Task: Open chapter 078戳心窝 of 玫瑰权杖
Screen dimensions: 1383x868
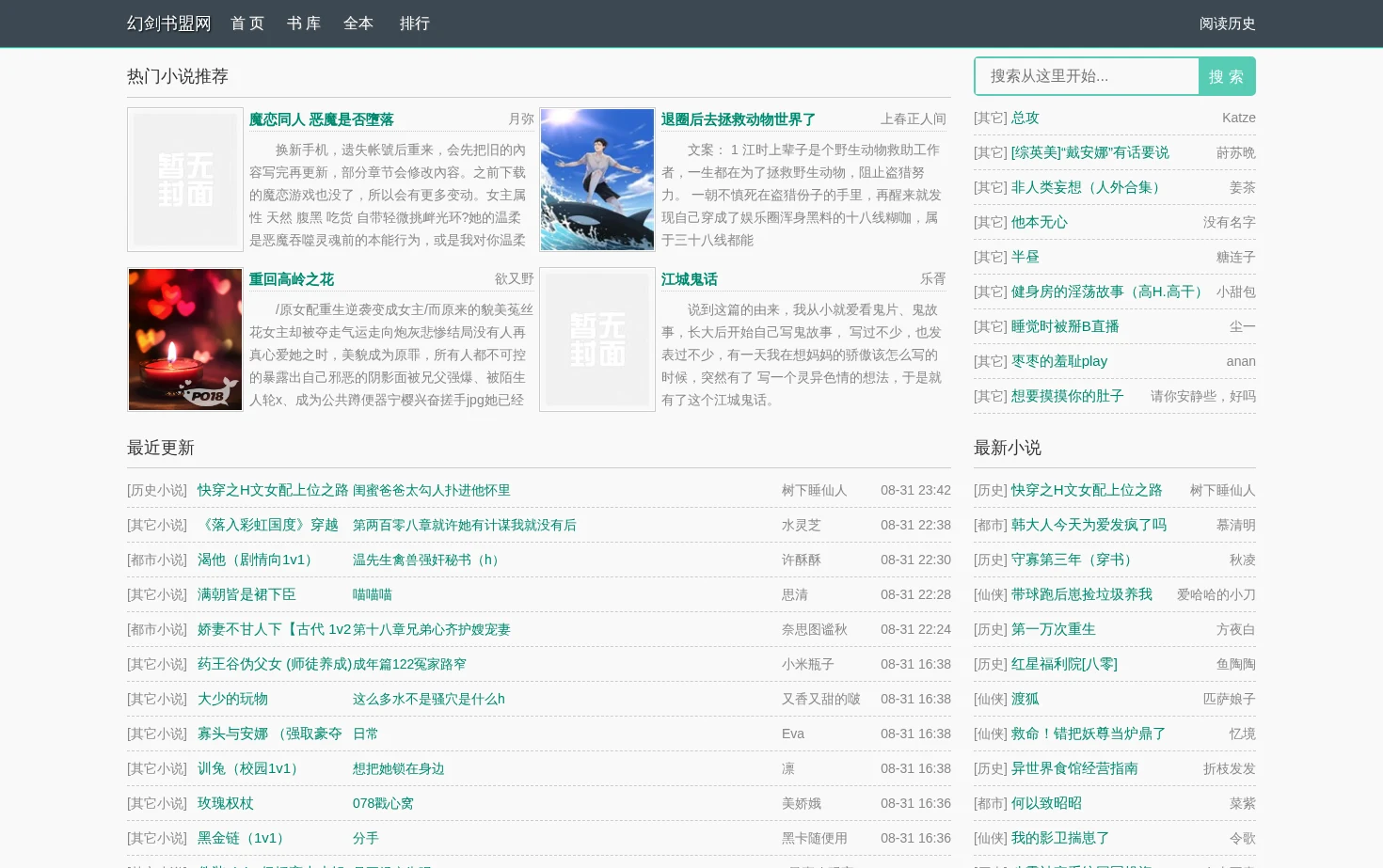Action: 383,803
